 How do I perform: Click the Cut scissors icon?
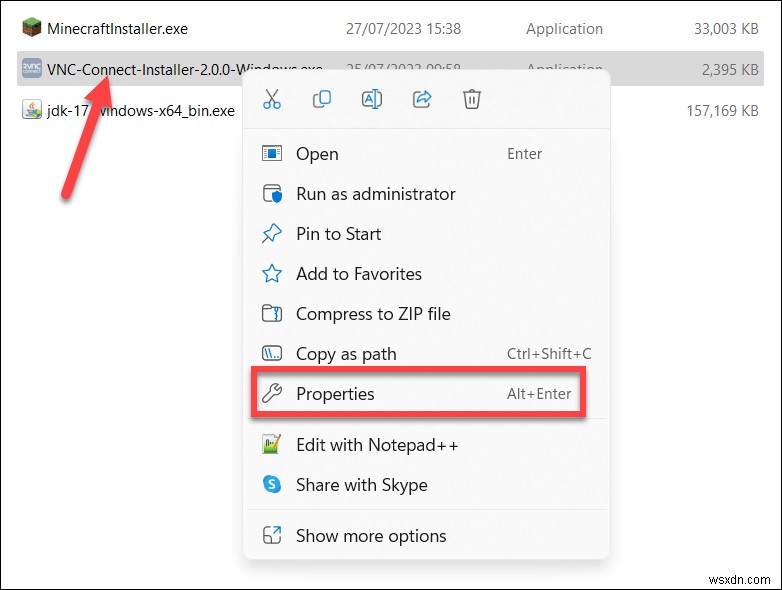tap(272, 99)
